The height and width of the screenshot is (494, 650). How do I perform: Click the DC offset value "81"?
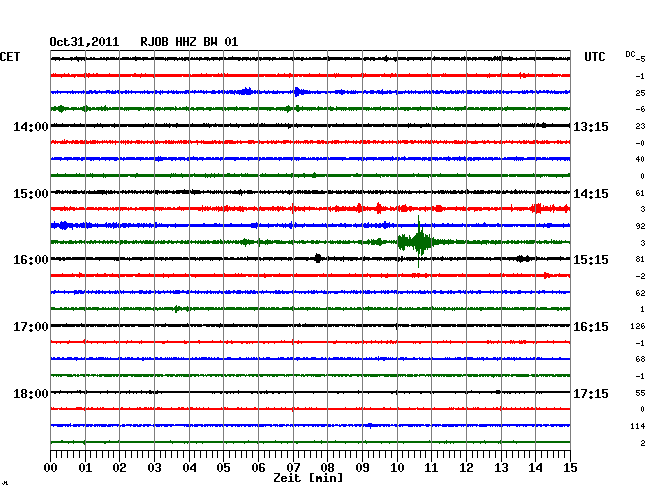coord(640,259)
